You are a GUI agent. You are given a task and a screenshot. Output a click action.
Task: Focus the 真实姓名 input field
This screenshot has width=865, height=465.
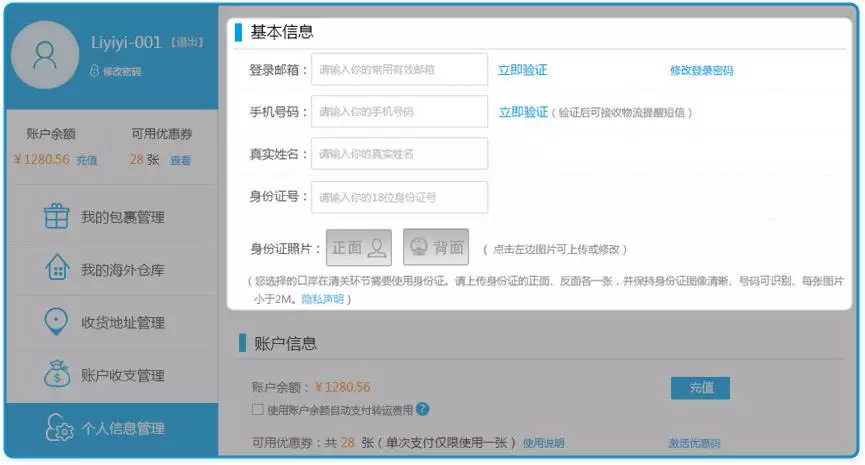[x=399, y=153]
